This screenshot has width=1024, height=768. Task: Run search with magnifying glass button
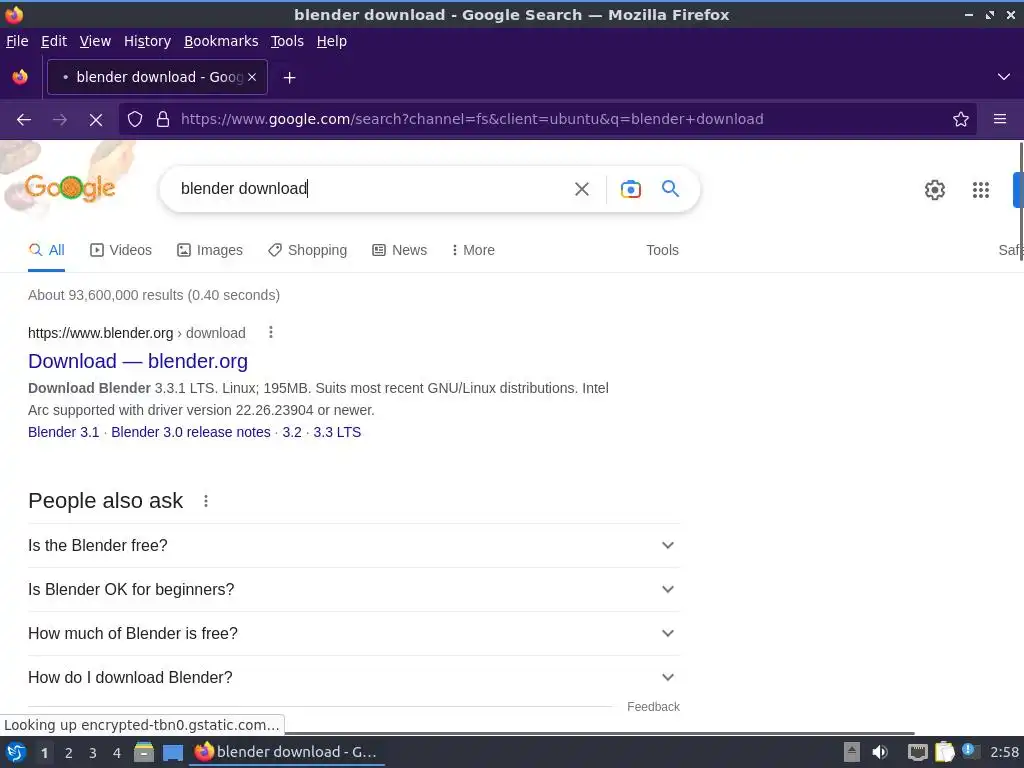pyautogui.click(x=670, y=189)
